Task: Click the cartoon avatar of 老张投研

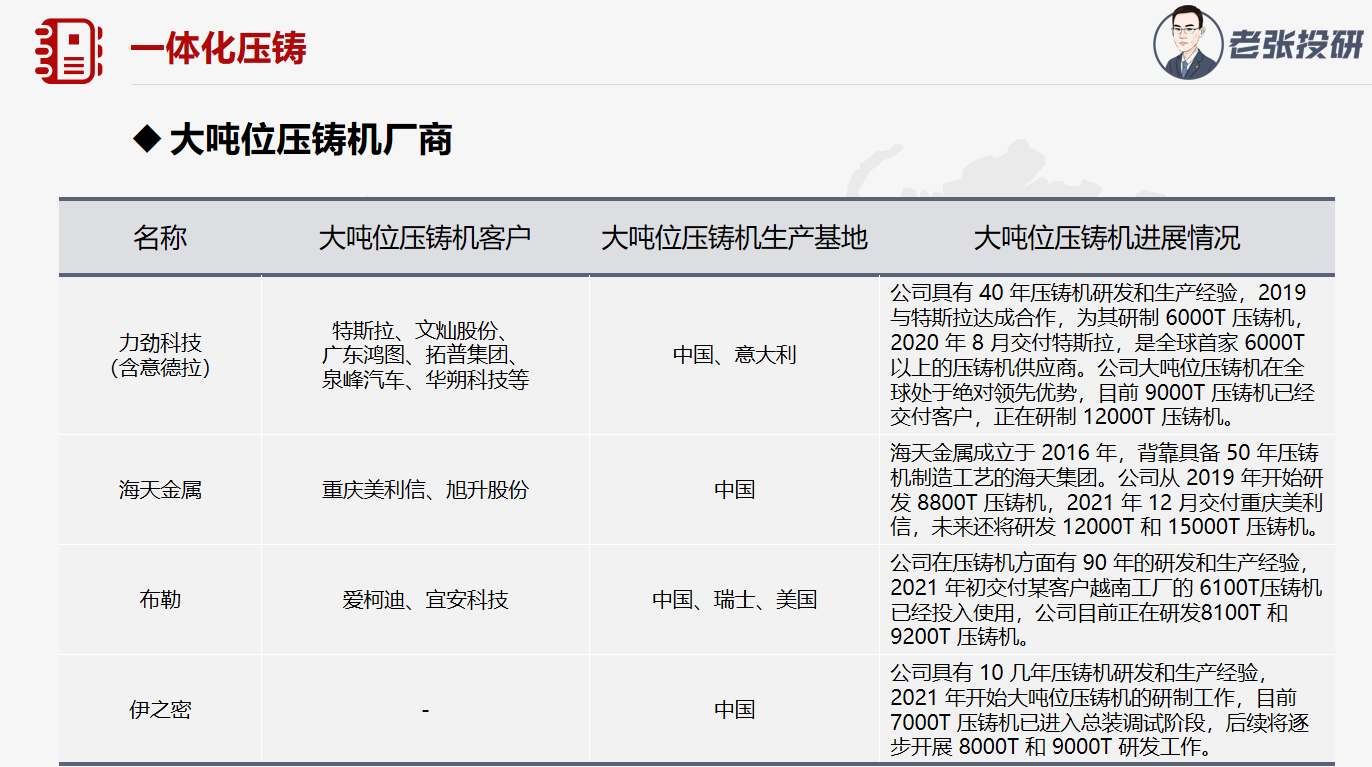Action: pos(1187,43)
